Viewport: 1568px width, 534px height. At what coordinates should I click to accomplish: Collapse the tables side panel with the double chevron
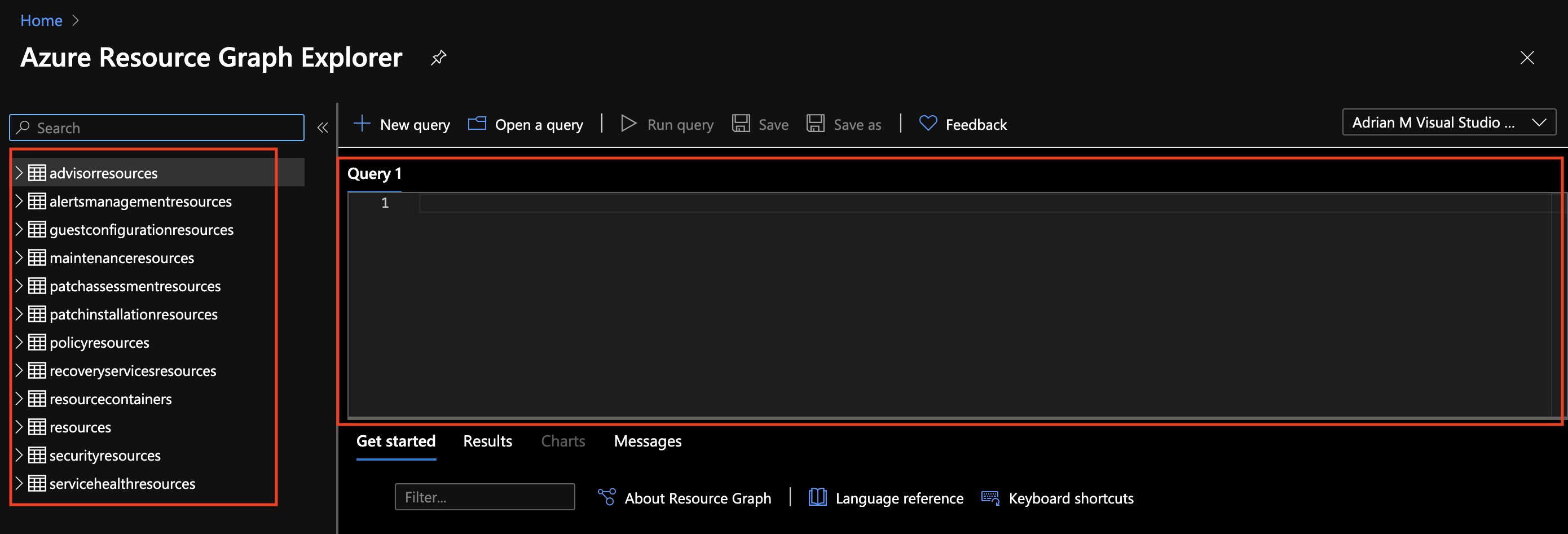[x=323, y=128]
